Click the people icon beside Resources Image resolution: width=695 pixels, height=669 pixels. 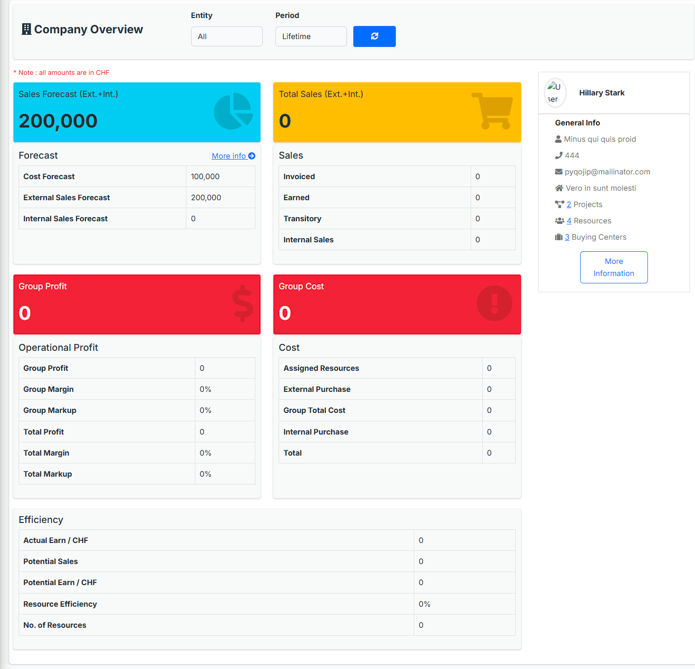(x=558, y=221)
